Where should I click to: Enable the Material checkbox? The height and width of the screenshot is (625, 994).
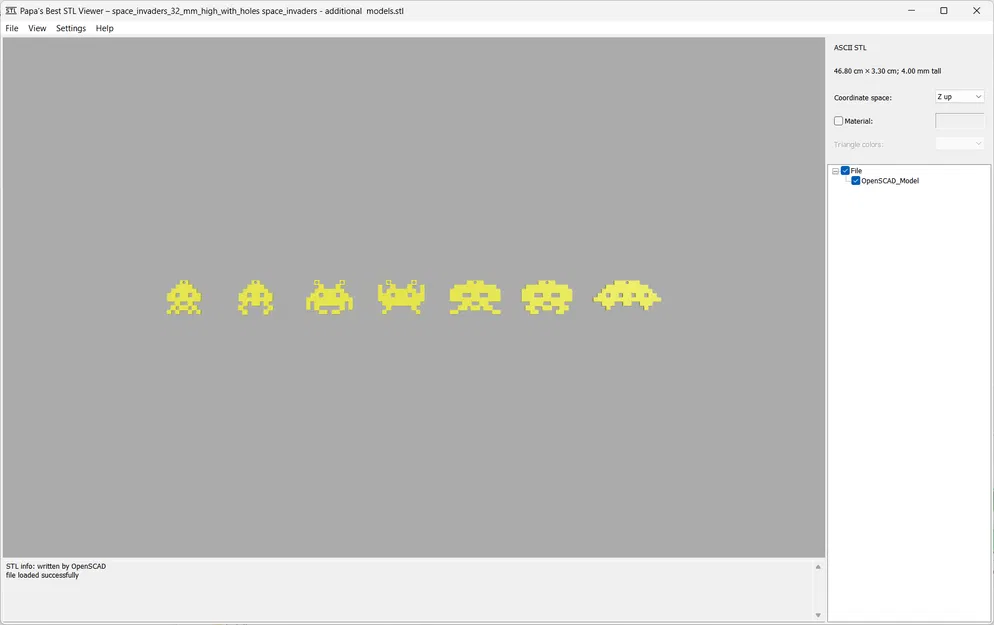(x=839, y=121)
